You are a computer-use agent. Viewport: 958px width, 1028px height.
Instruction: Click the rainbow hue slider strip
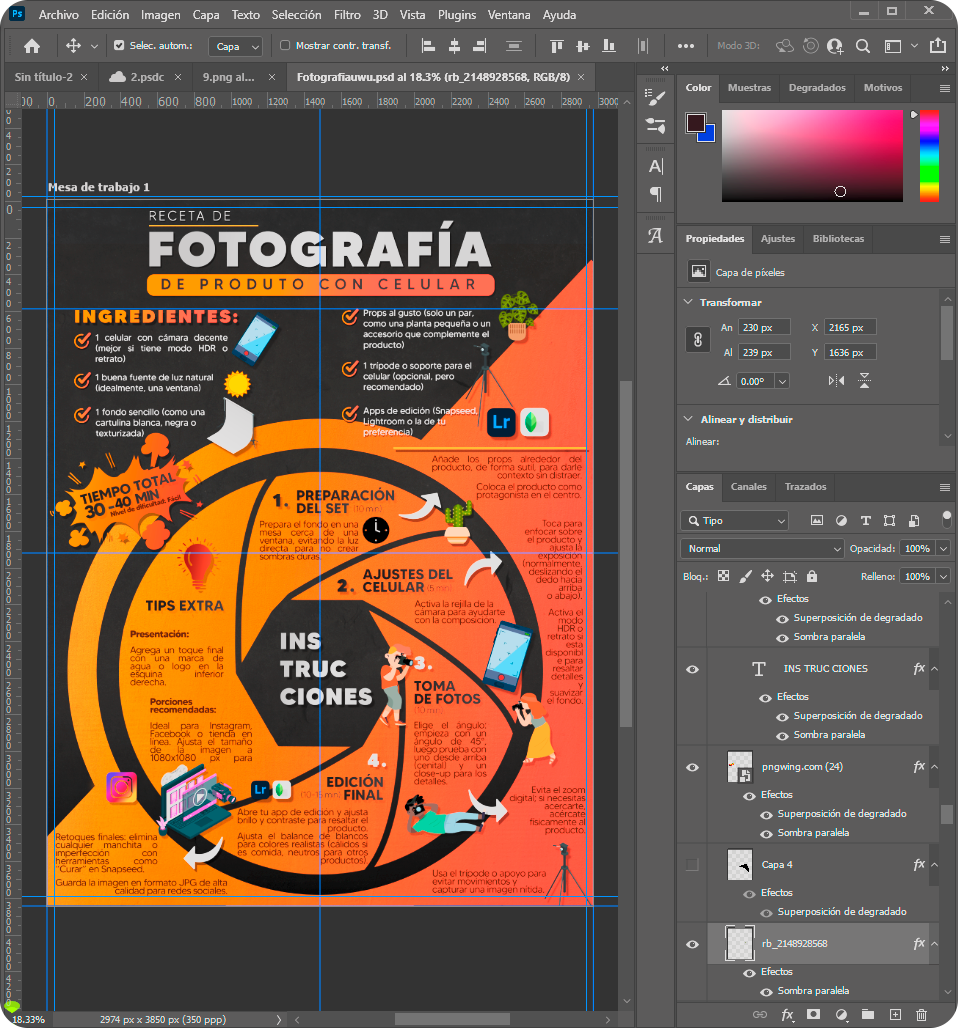pos(929,154)
